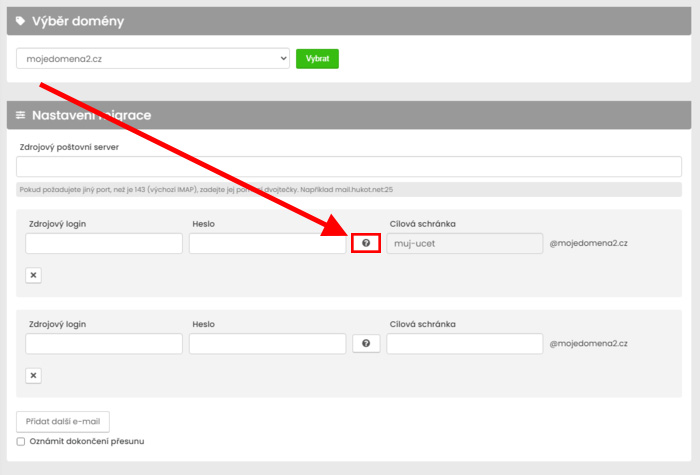Click the Zdrojový poštovní server field

click(349, 166)
